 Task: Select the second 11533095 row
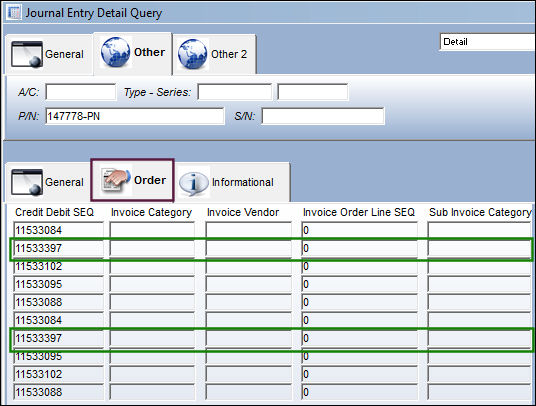pos(272,356)
